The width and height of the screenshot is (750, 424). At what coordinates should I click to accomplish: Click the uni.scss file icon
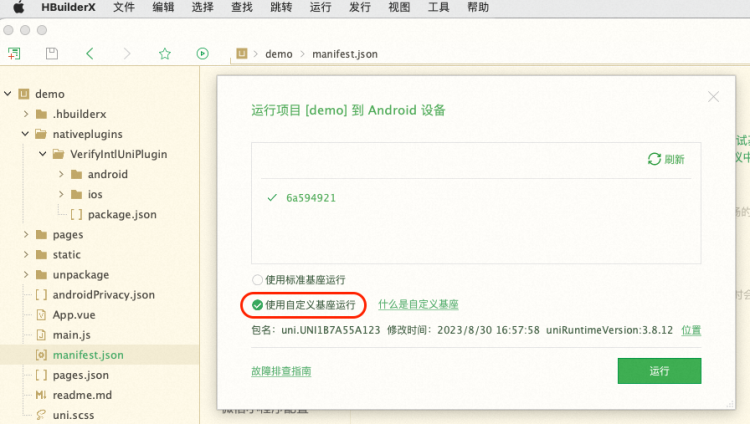tap(41, 415)
